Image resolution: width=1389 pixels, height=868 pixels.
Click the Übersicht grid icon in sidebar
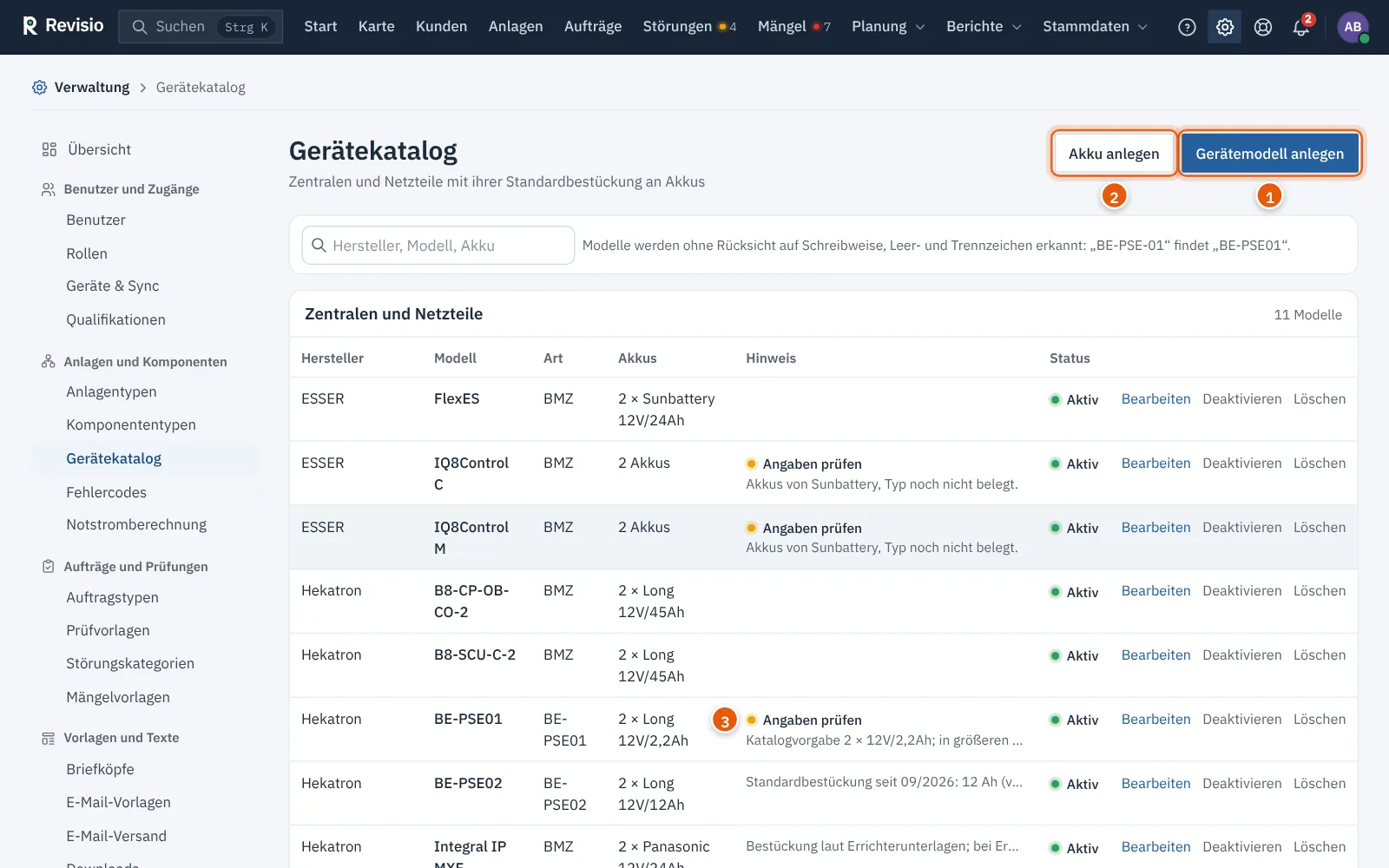click(49, 149)
